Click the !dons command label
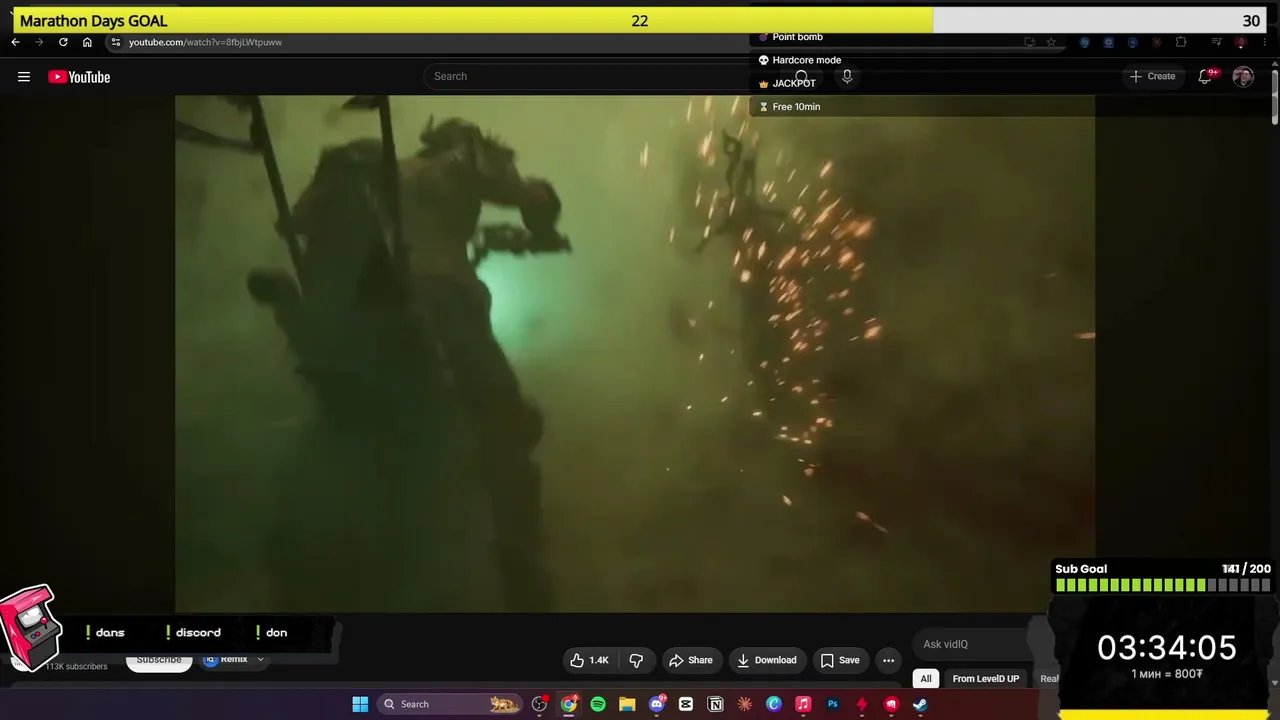The image size is (1280, 720). [x=105, y=632]
